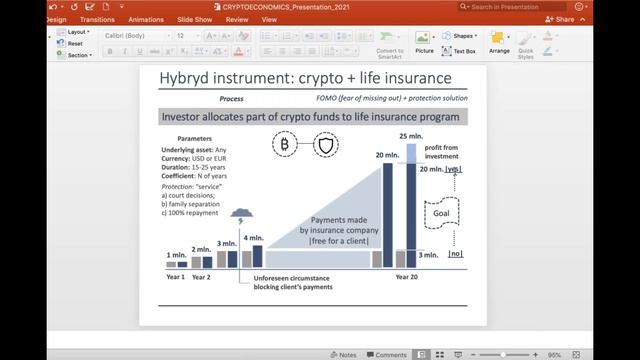Choose shape fill color
The width and height of the screenshot is (640, 360).
pos(548,36)
